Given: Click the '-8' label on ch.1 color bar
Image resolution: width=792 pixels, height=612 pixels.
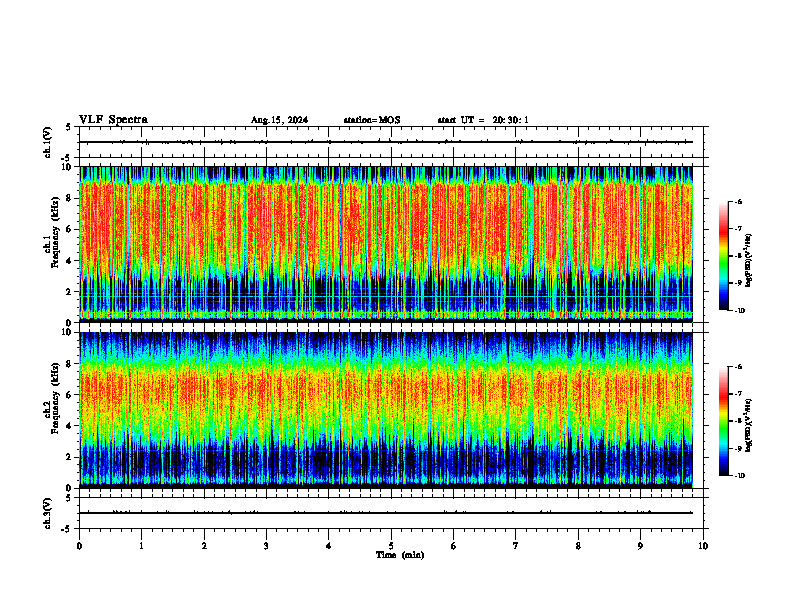Looking at the screenshot, I should (x=738, y=256).
